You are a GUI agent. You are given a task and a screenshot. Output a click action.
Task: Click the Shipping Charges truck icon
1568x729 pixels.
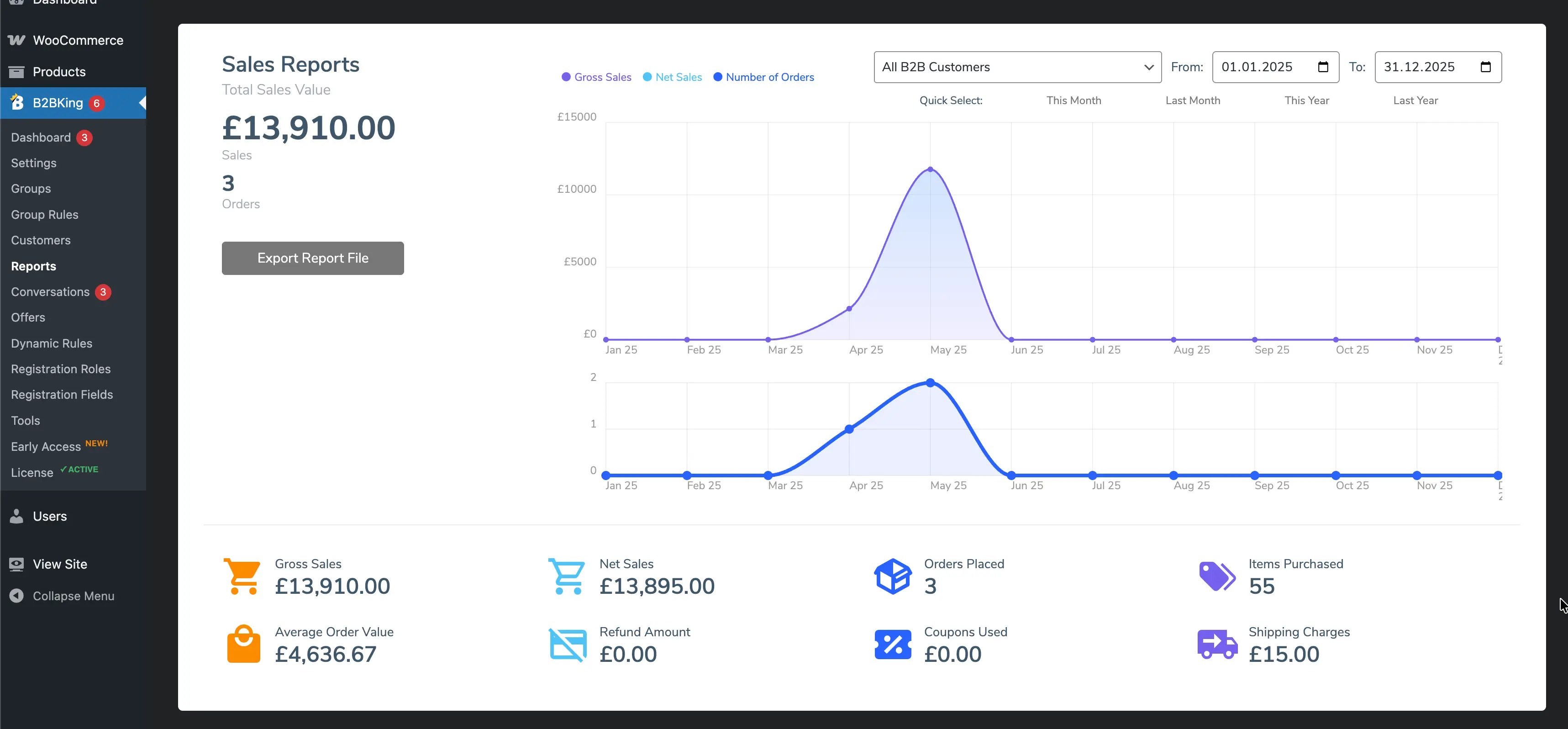coord(1217,644)
